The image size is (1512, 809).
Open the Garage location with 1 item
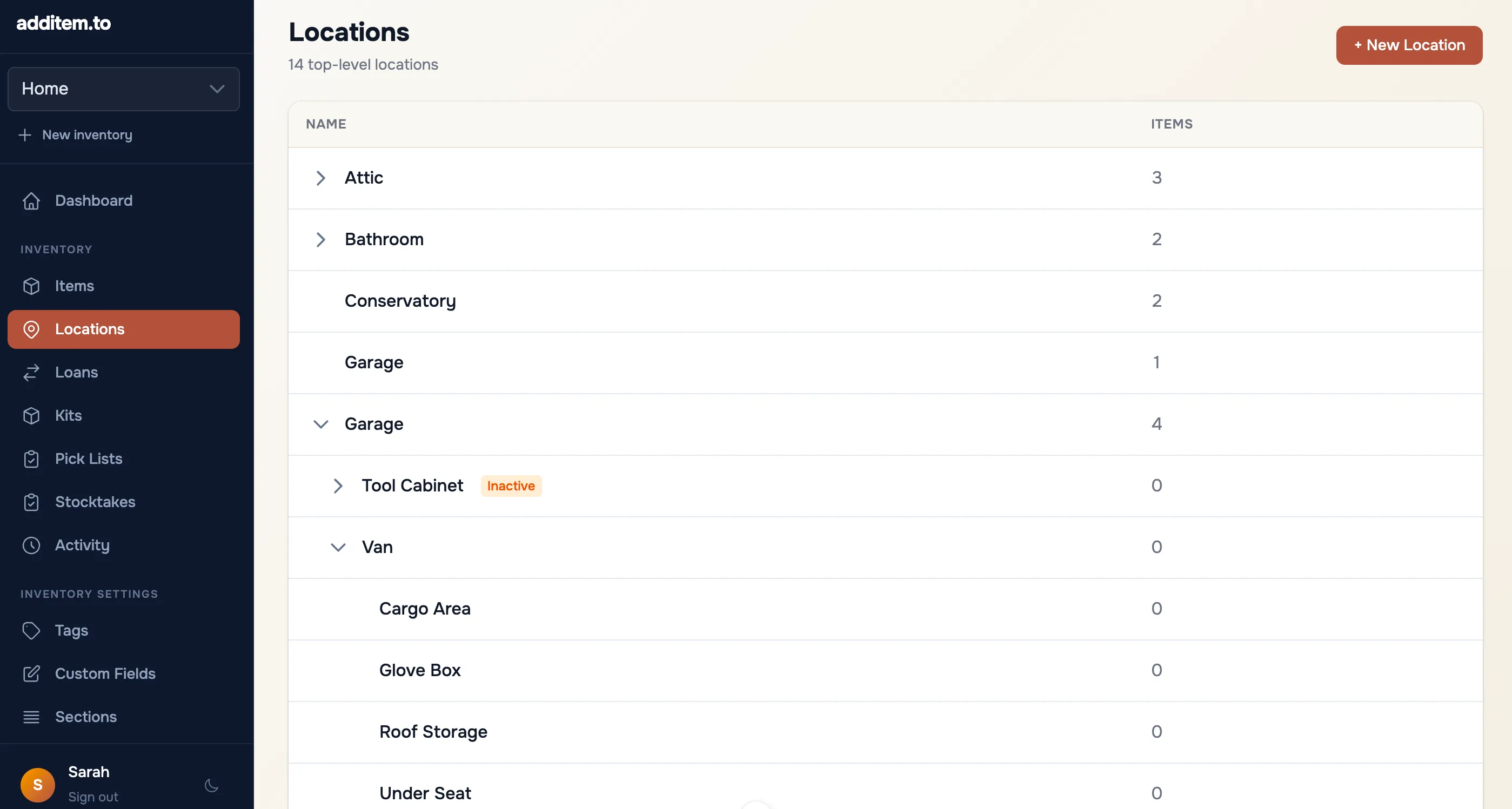pos(374,362)
